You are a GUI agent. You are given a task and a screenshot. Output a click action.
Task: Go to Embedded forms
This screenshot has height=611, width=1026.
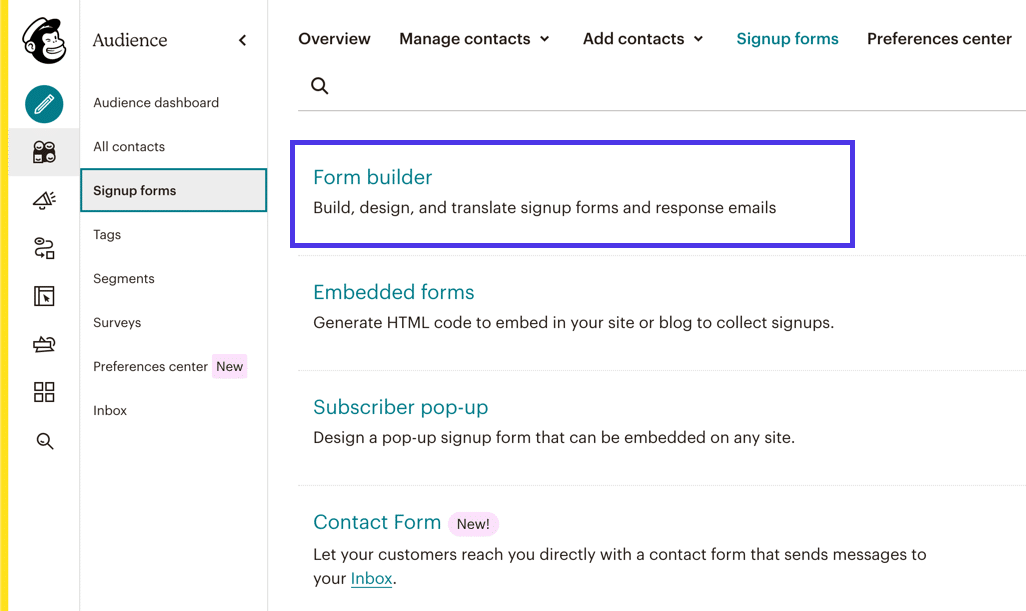click(393, 292)
